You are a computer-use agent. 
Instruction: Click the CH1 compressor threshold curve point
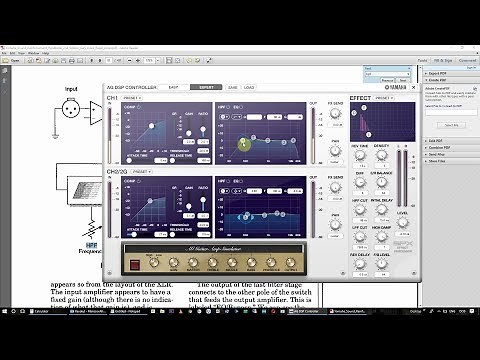click(152, 126)
